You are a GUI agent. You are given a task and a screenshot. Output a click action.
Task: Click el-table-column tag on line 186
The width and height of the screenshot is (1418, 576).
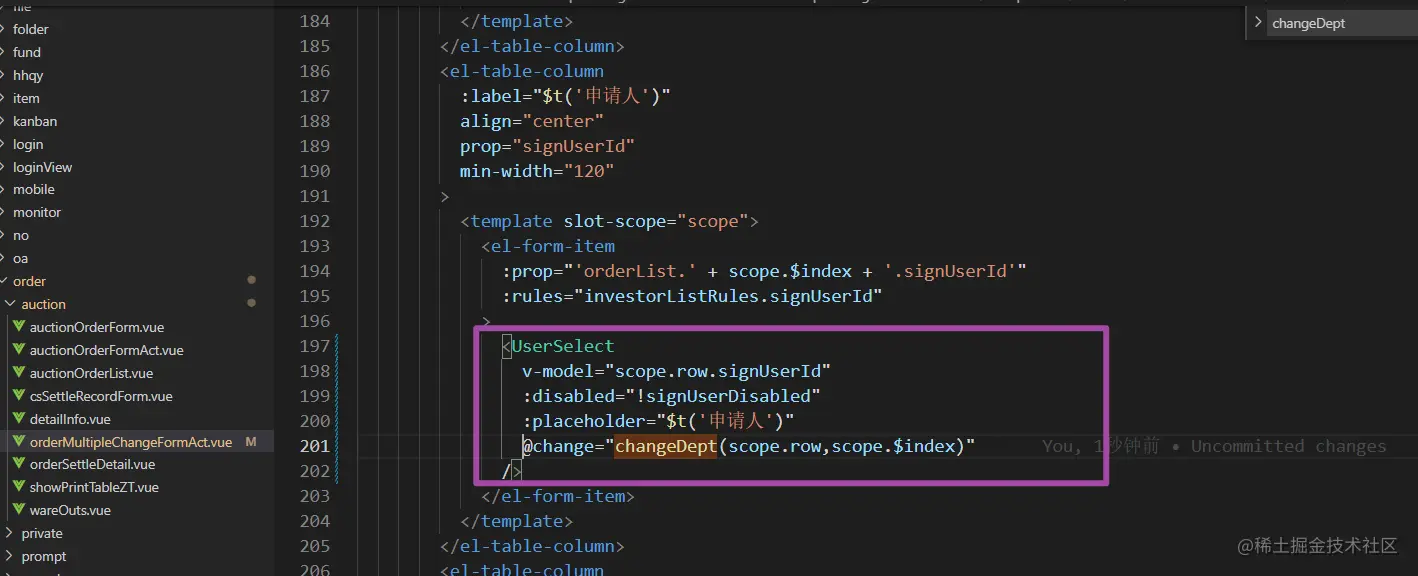(522, 71)
